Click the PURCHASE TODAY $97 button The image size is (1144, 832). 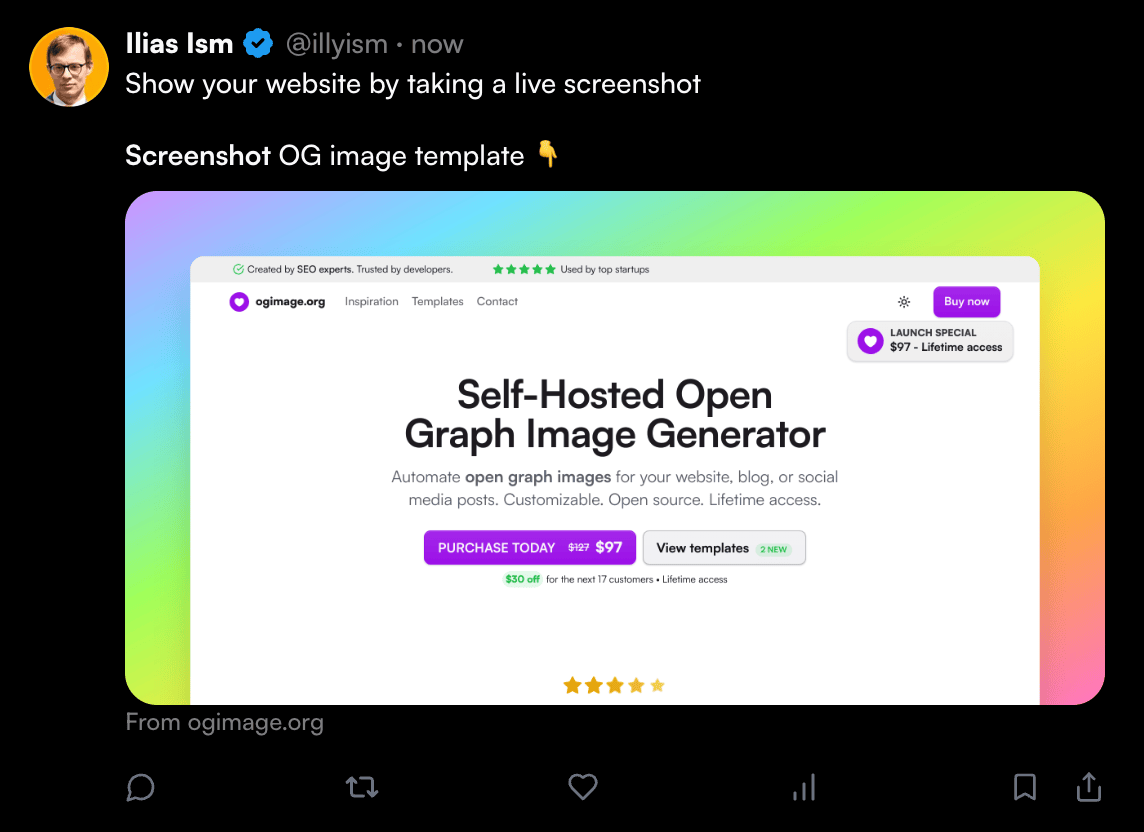pyautogui.click(x=529, y=548)
